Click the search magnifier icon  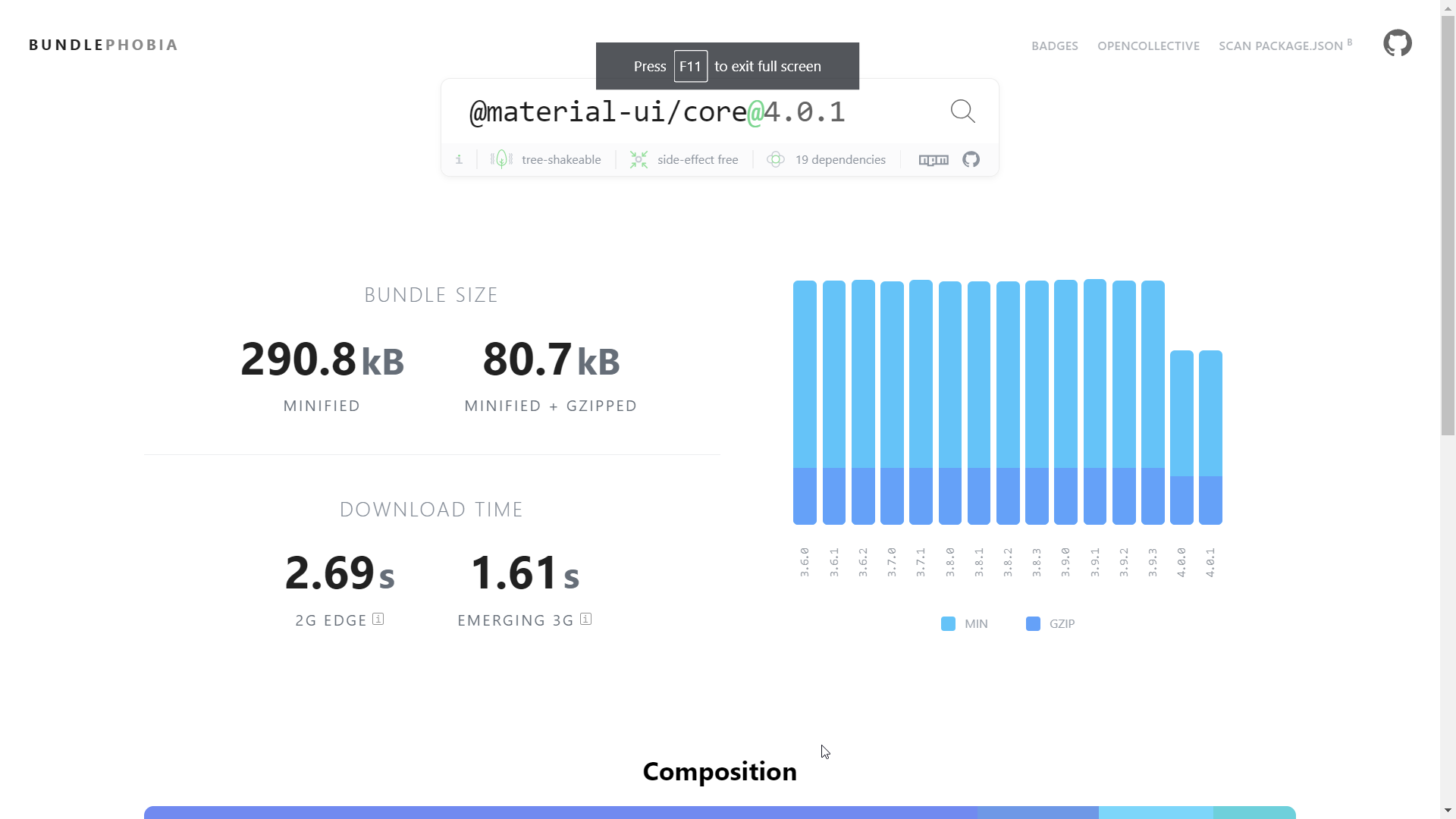[962, 111]
